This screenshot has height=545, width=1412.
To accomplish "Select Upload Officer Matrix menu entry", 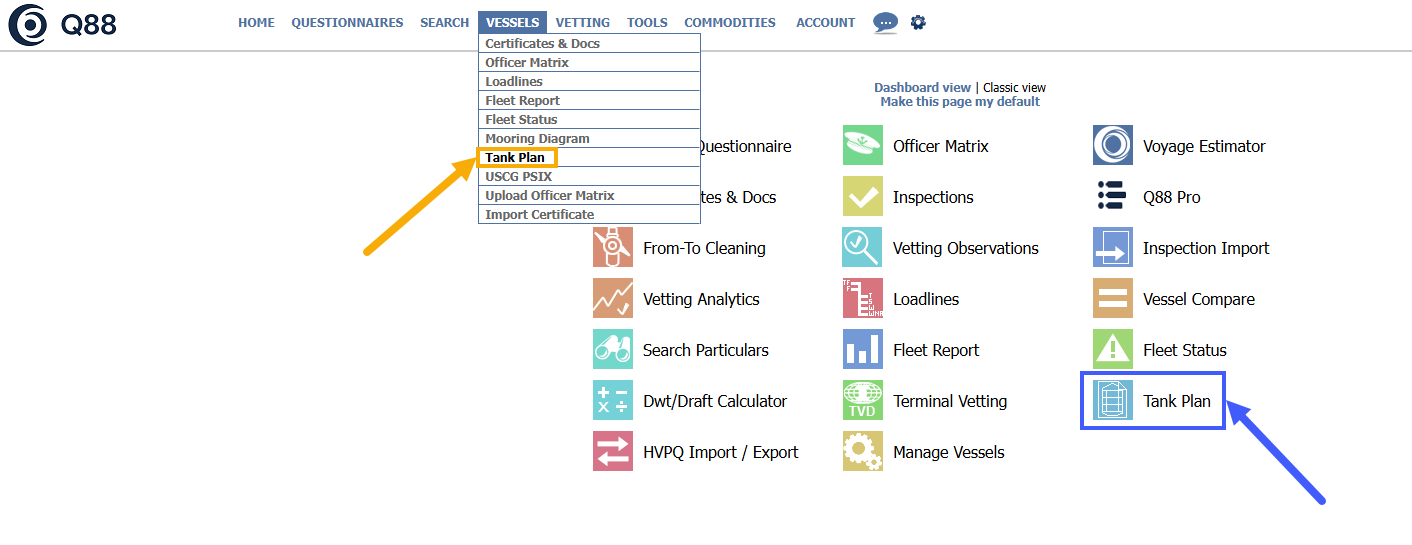I will [x=589, y=196].
